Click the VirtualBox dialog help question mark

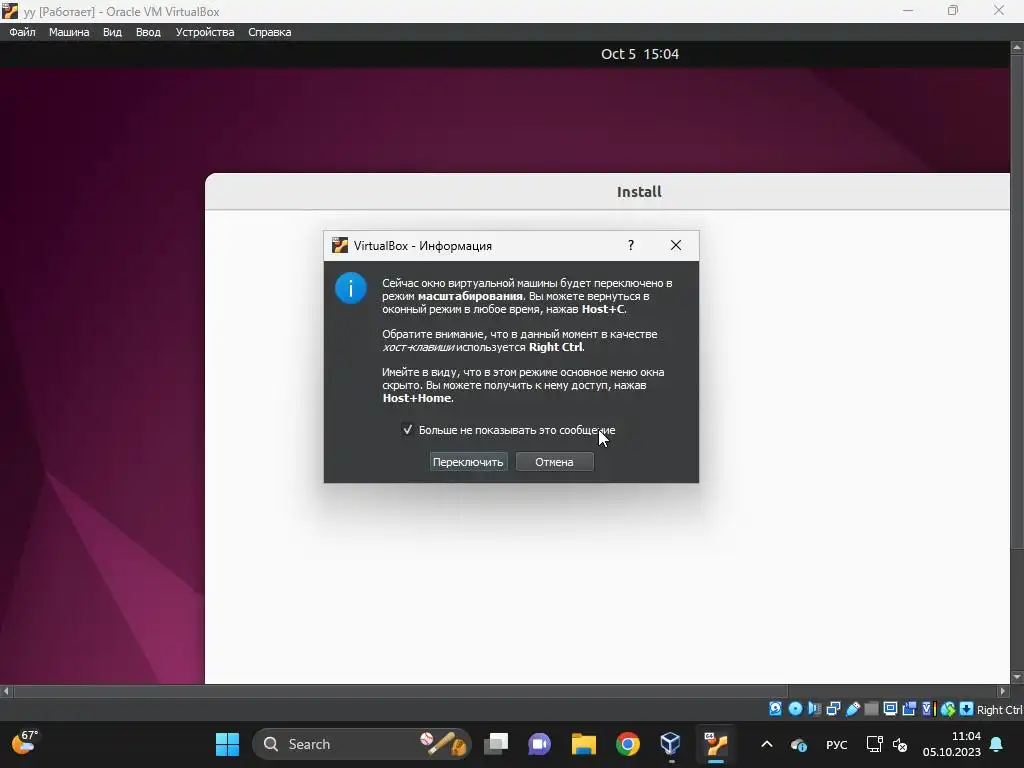pos(630,245)
